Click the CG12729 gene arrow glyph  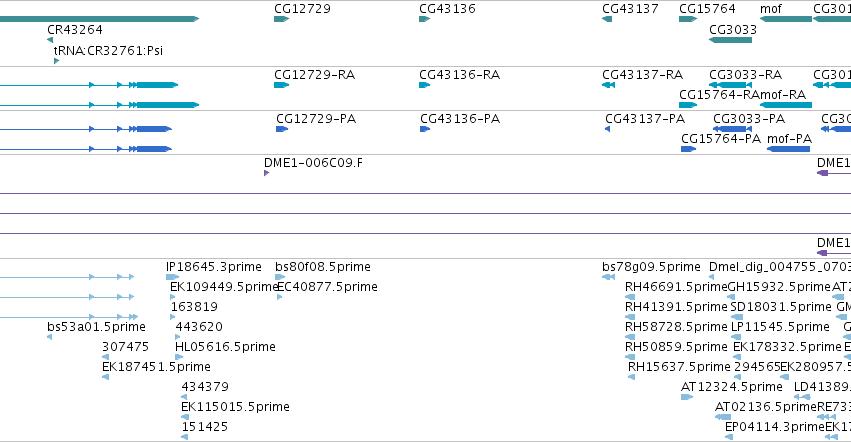(281, 19)
